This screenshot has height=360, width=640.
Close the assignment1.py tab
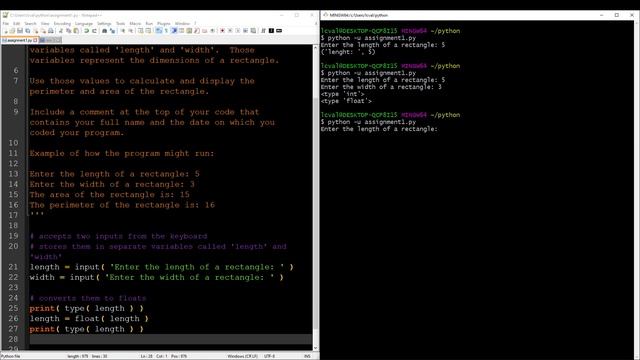click(x=36, y=40)
